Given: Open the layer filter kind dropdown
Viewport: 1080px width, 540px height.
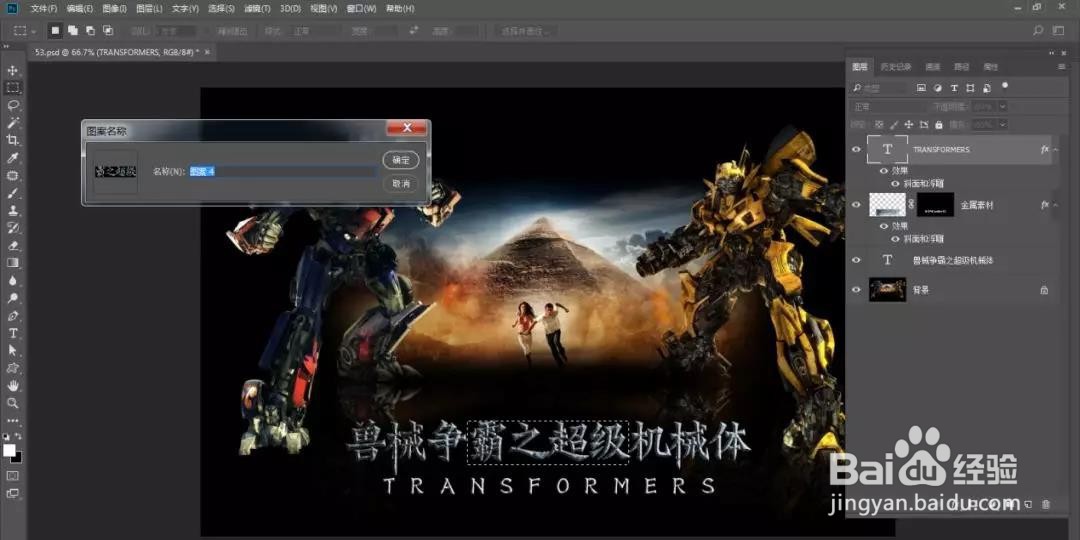Looking at the screenshot, I should [880, 88].
